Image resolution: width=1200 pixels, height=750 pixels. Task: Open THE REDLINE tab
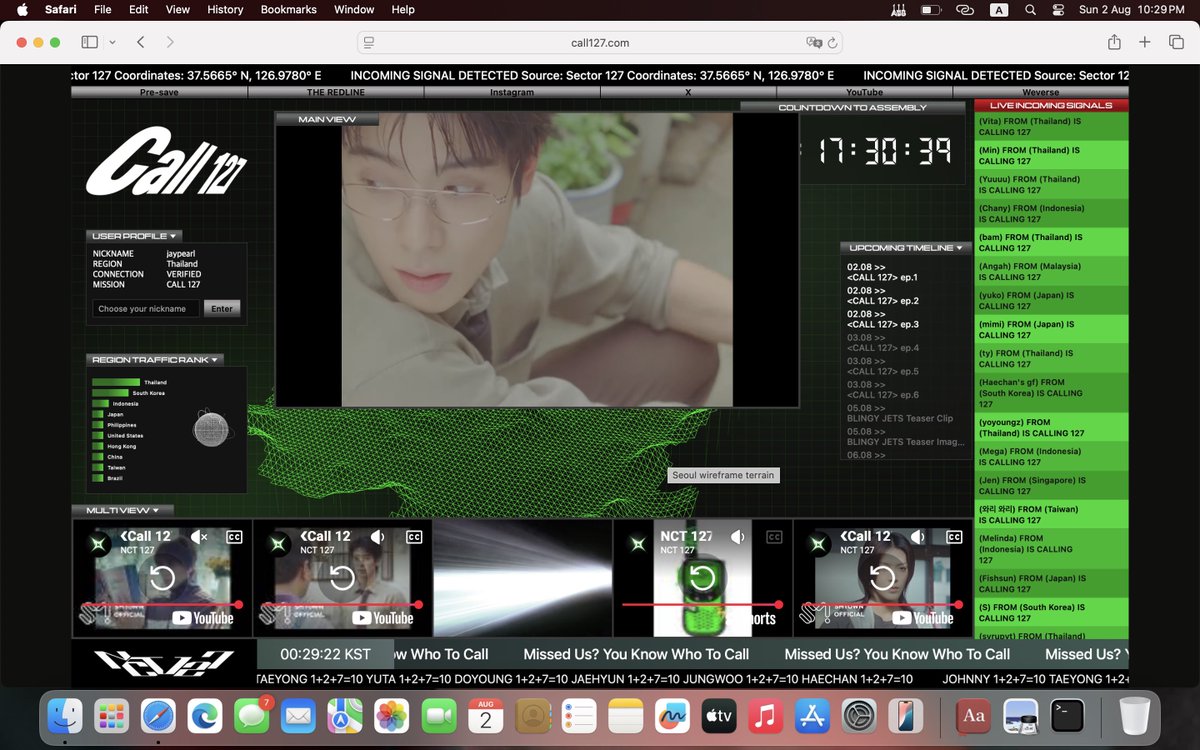tap(336, 92)
